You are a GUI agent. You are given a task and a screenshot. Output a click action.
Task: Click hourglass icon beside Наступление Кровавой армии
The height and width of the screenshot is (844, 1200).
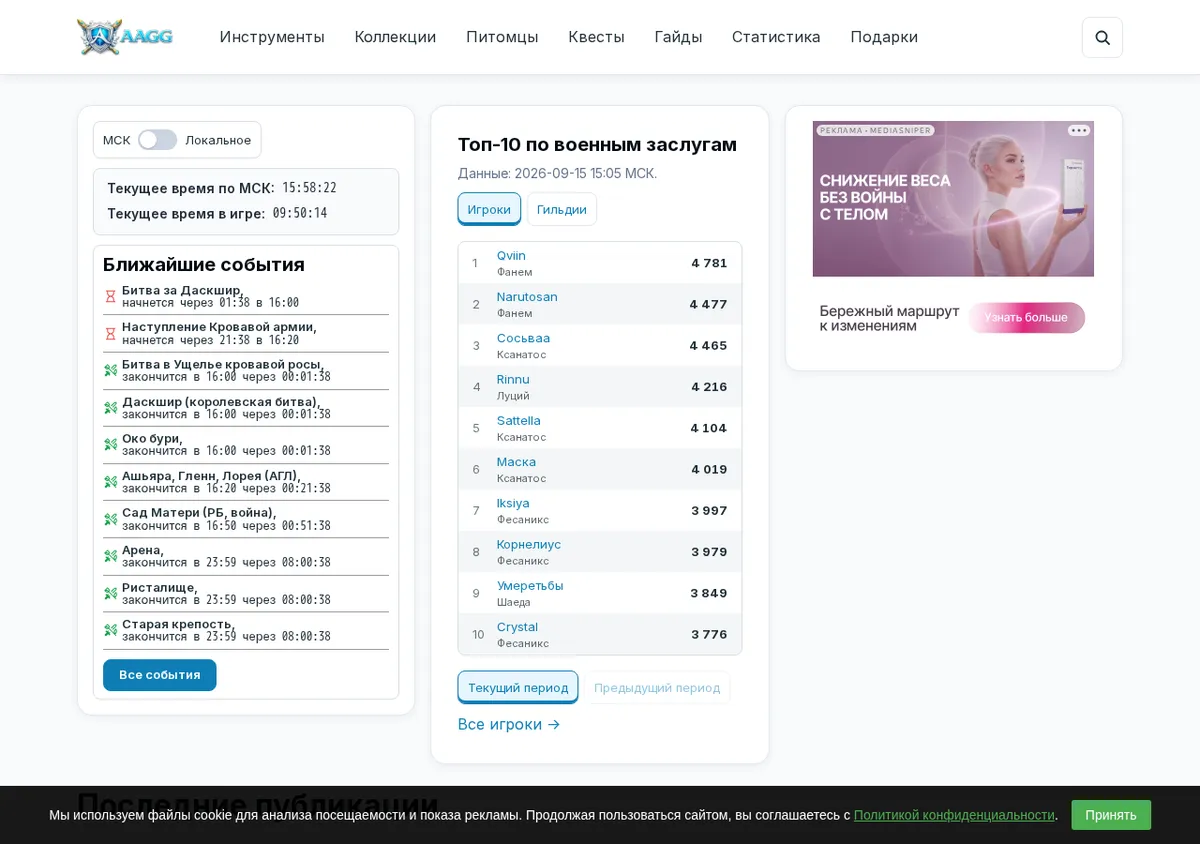[111, 333]
